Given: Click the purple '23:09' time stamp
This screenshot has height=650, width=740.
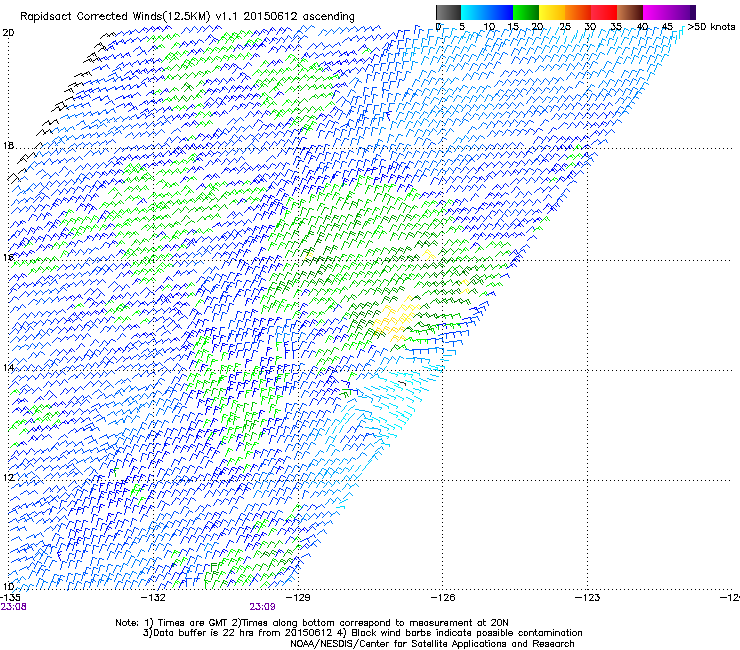Looking at the screenshot, I should click(262, 607).
